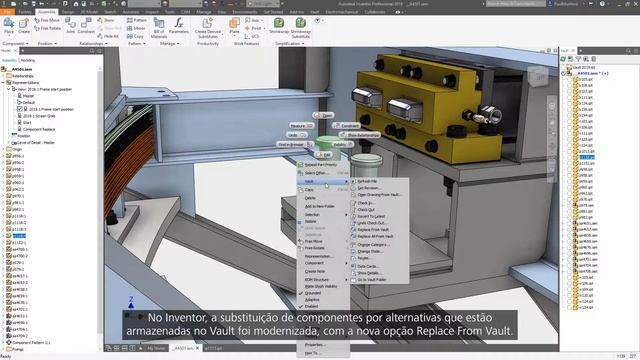Activate the Free Rotate tool in ribbon

47,28
